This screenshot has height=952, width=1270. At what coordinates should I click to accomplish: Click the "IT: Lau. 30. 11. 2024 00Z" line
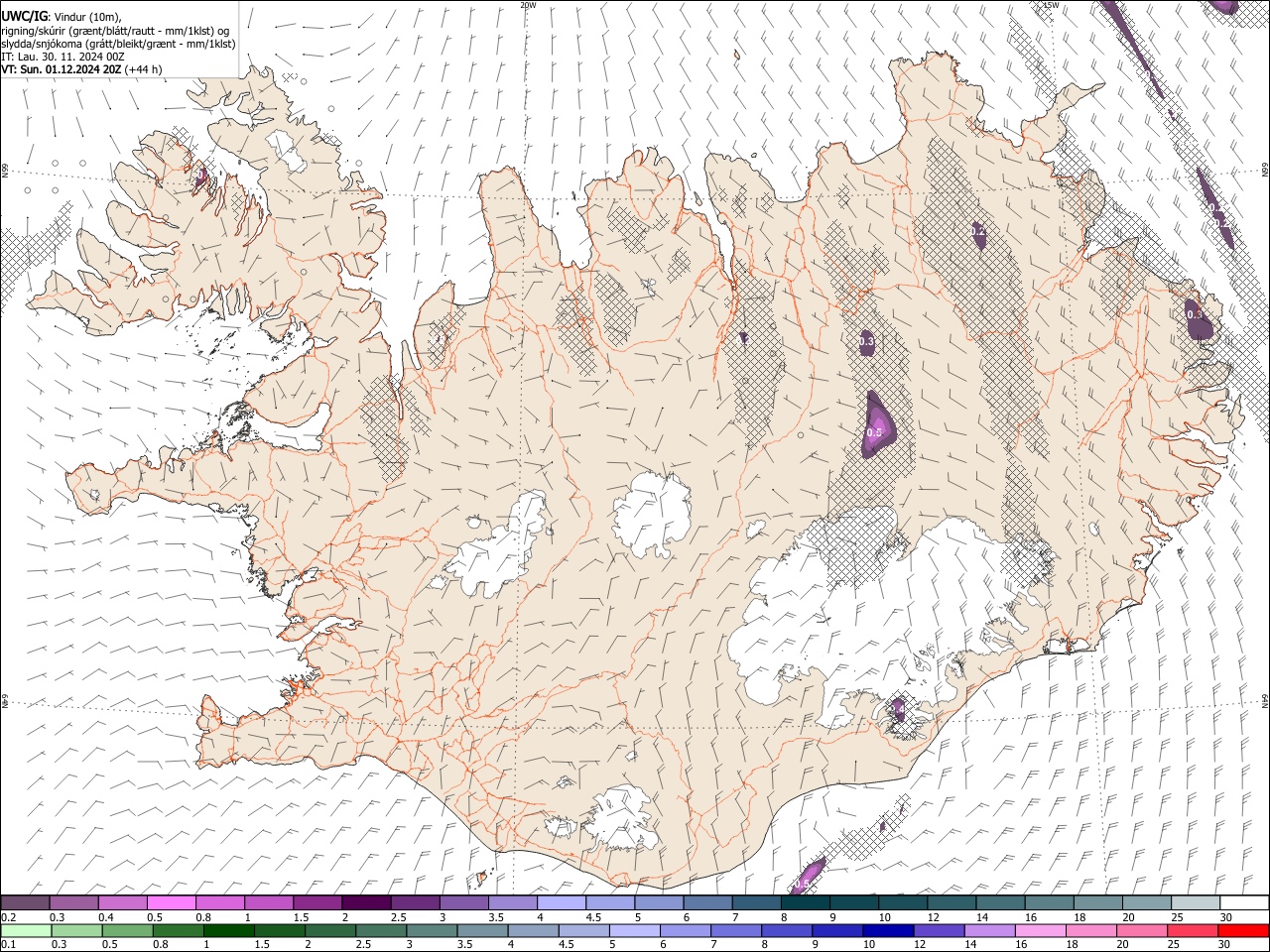(63, 57)
